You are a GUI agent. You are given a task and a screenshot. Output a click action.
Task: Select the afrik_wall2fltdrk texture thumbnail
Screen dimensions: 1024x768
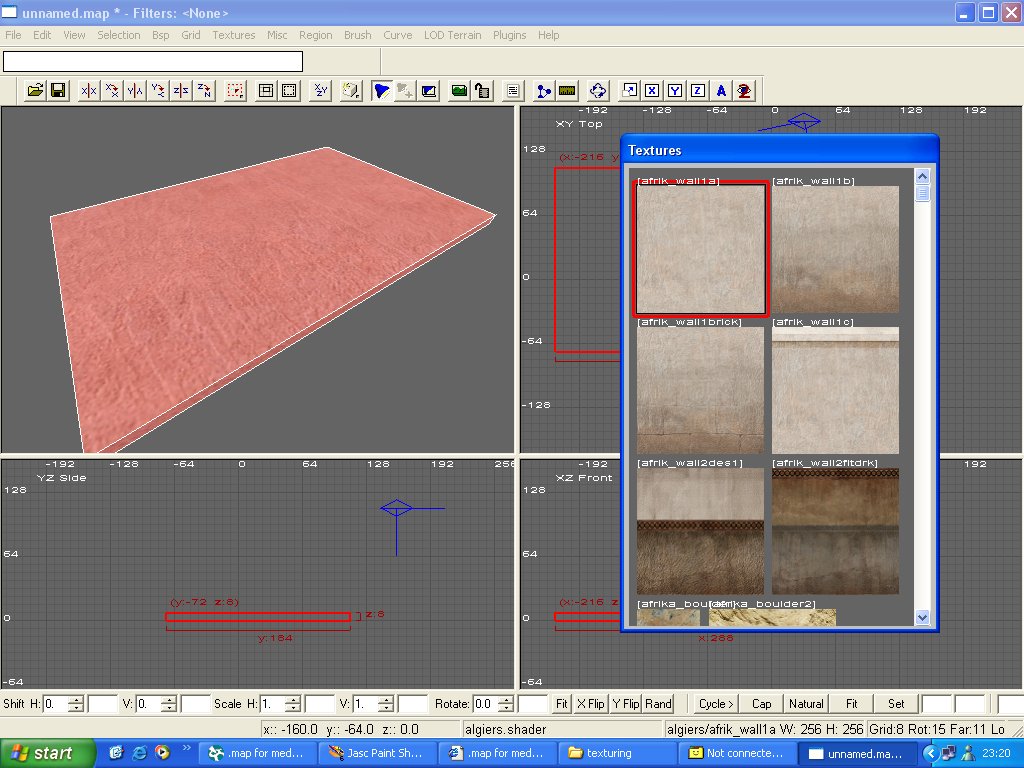pyautogui.click(x=835, y=531)
